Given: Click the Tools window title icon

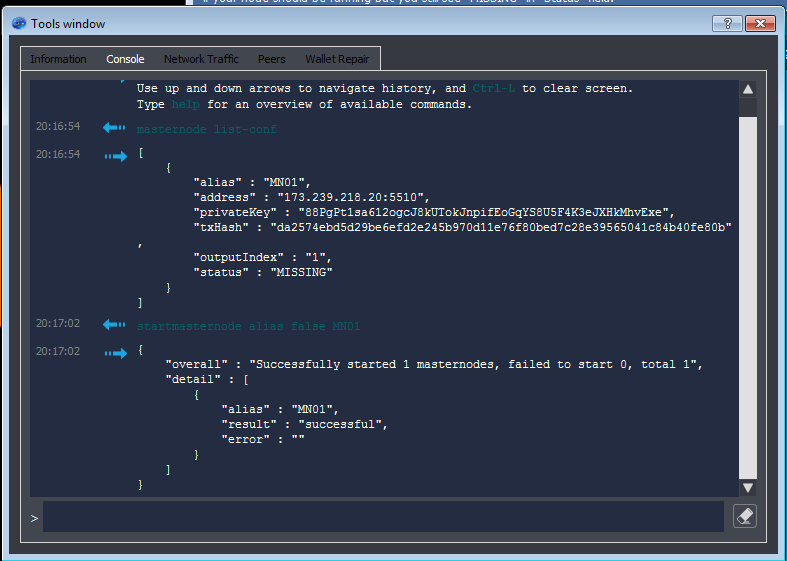Looking at the screenshot, I should click(x=19, y=23).
